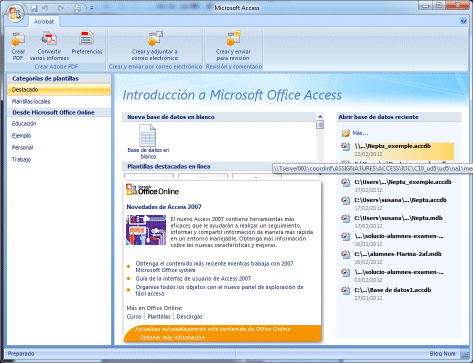Open the Más... folder icon

346,133
